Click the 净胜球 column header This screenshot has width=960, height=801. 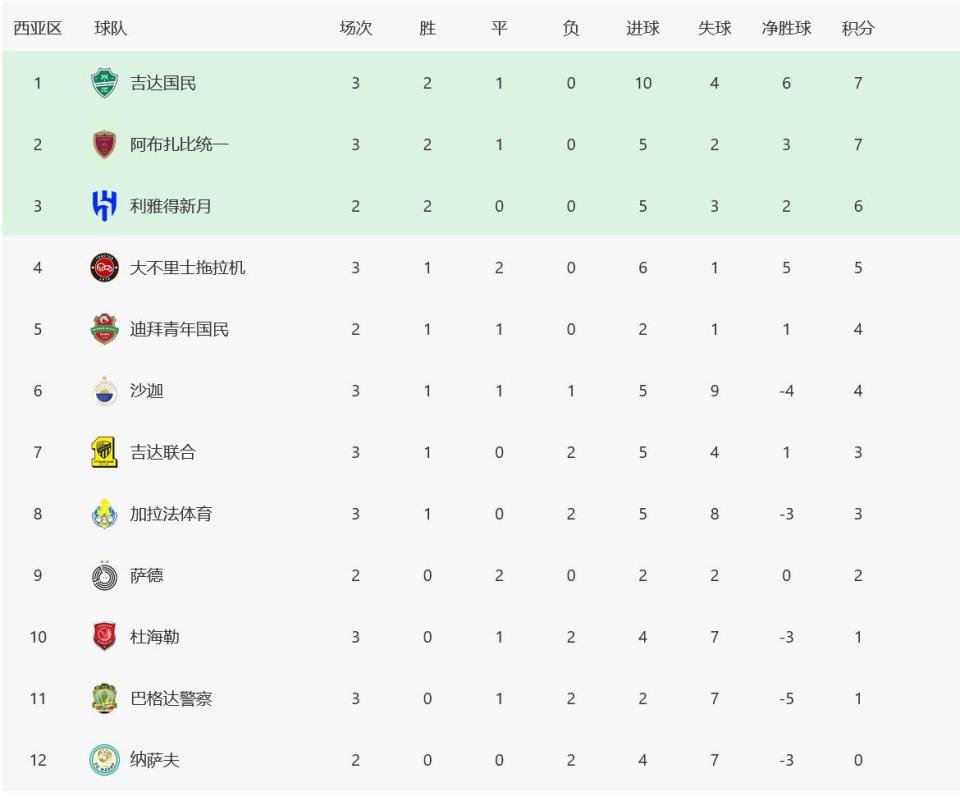coord(785,28)
